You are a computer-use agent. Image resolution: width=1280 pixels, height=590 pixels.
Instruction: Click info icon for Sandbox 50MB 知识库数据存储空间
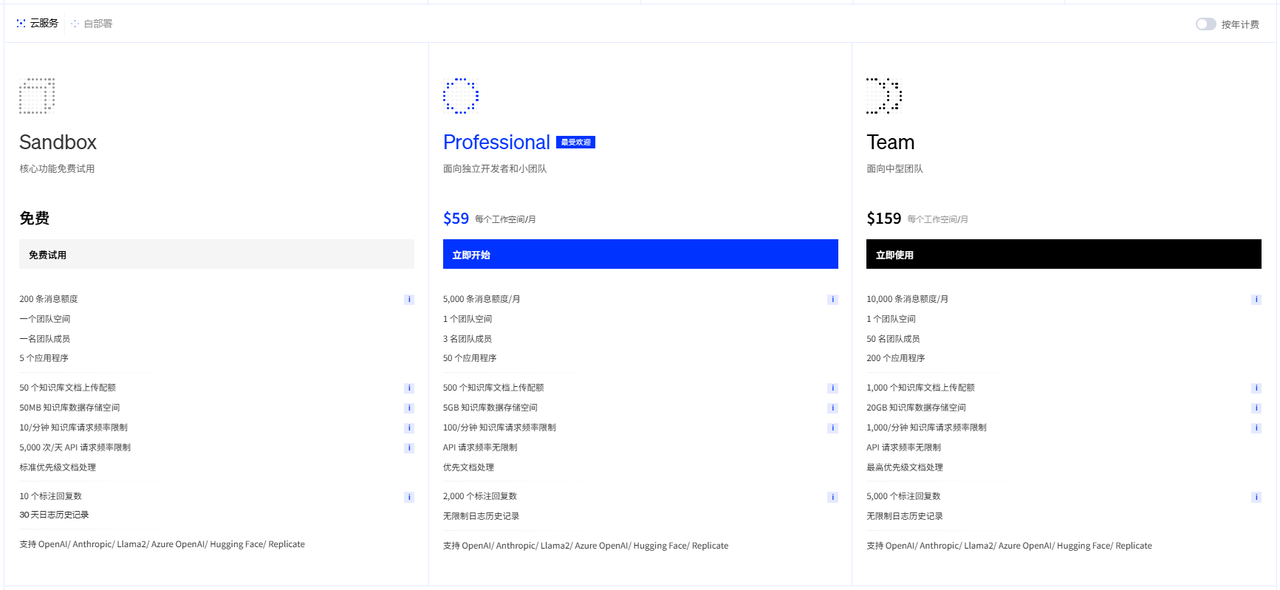click(409, 408)
